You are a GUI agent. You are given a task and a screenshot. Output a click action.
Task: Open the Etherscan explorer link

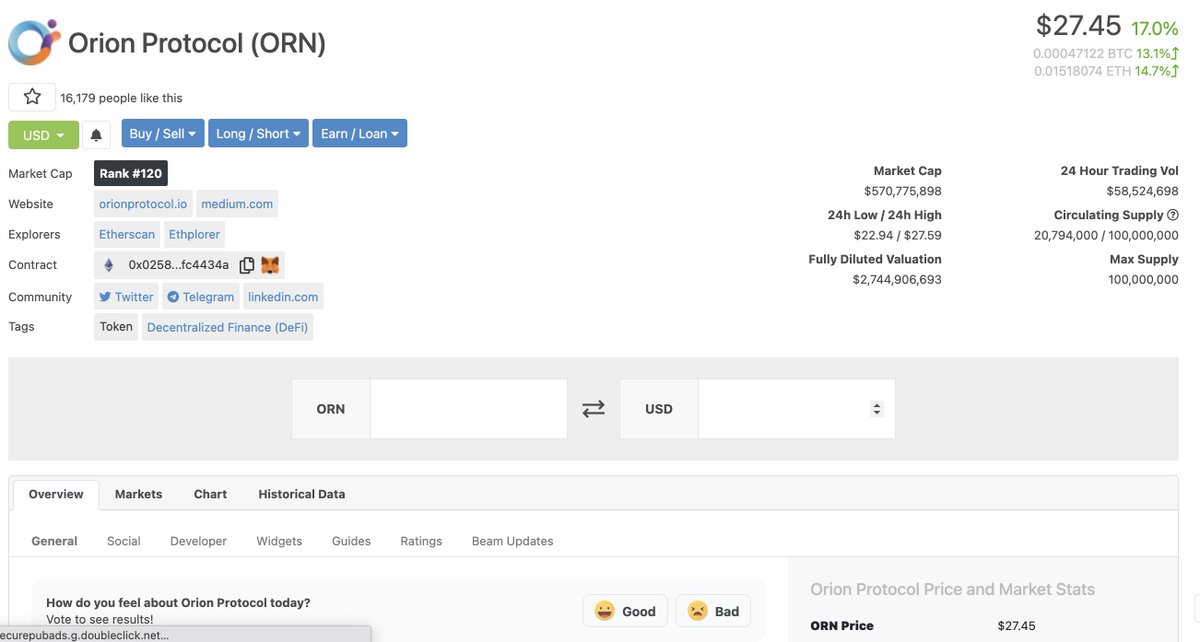(127, 234)
